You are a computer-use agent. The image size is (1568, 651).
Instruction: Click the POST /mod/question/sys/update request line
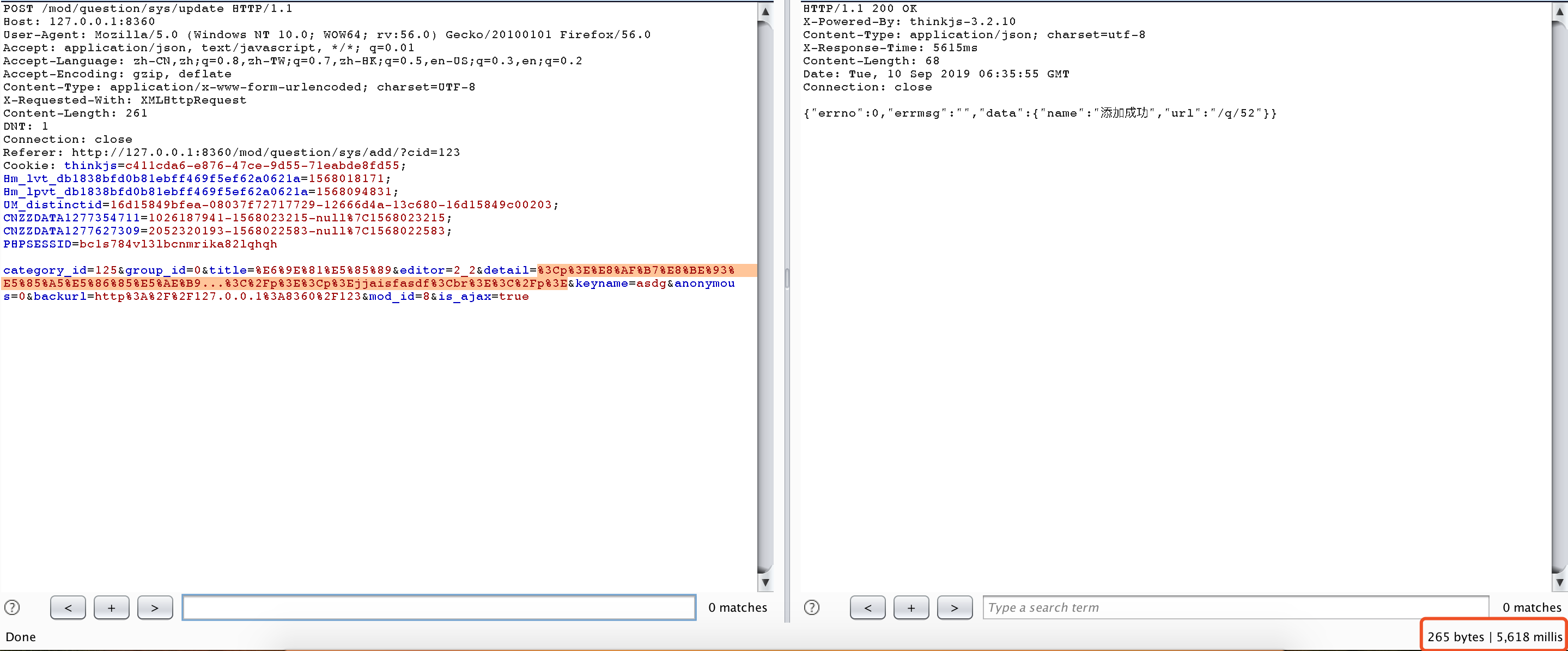[x=148, y=9]
